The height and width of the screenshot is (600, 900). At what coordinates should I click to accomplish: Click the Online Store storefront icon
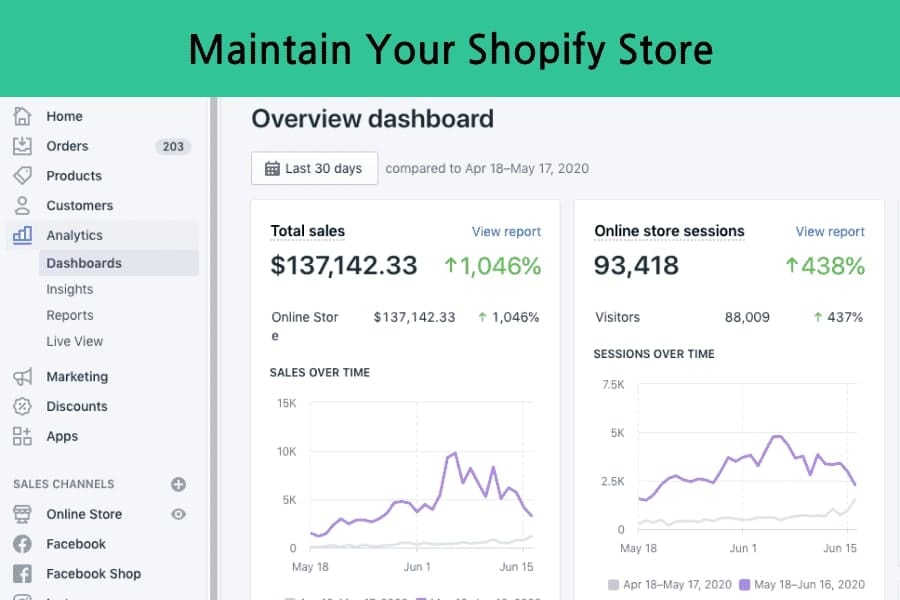point(22,514)
